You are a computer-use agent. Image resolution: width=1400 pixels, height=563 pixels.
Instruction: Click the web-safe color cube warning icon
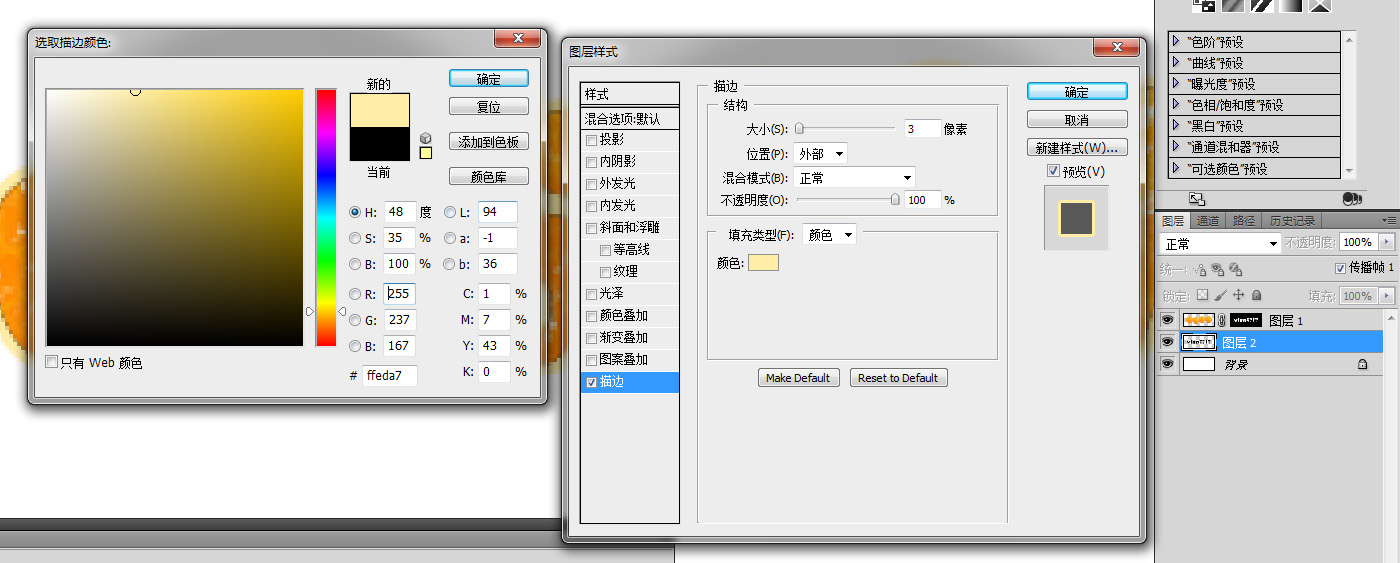(x=425, y=137)
